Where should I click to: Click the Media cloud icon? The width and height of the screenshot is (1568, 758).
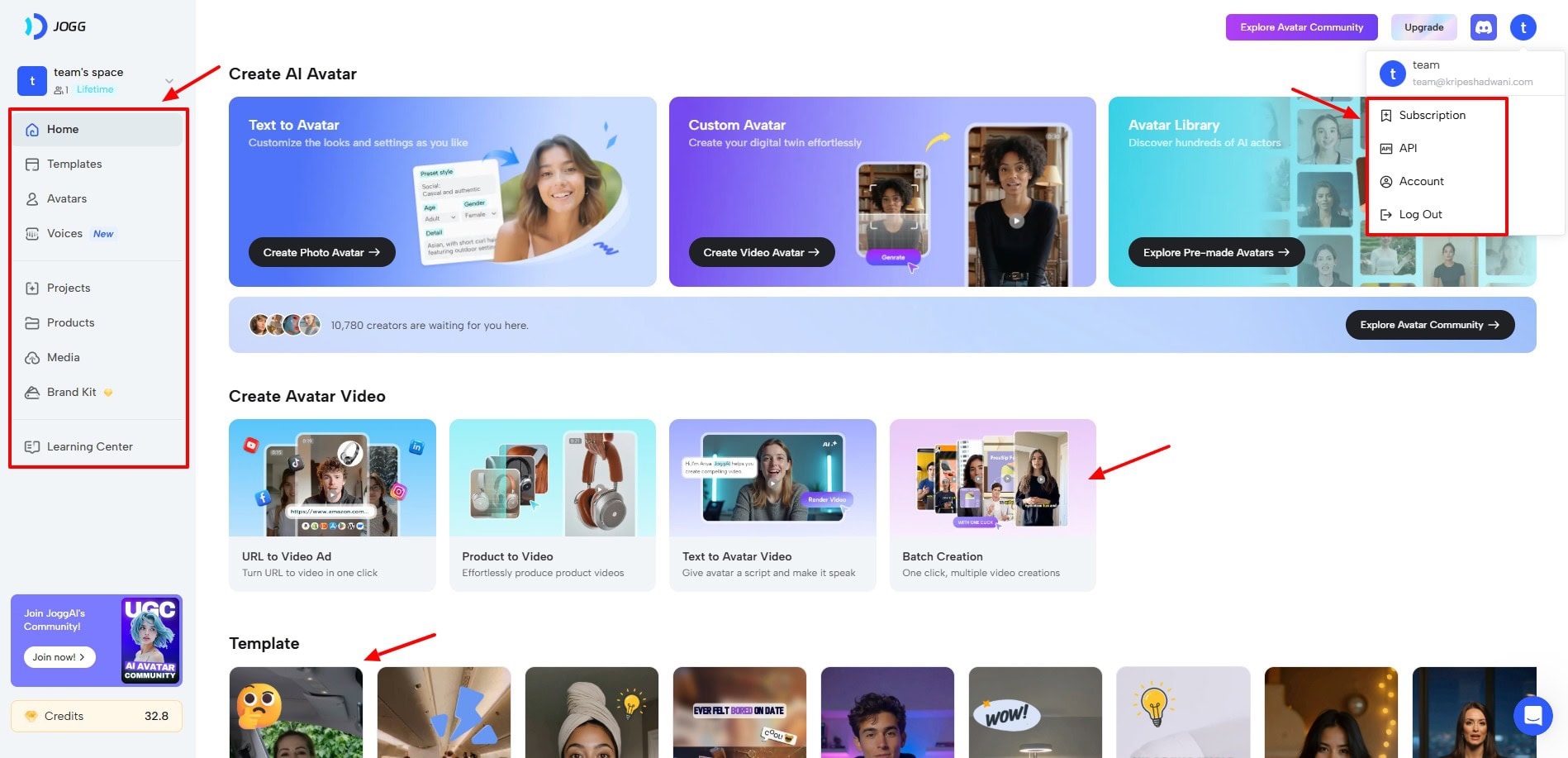(32, 358)
